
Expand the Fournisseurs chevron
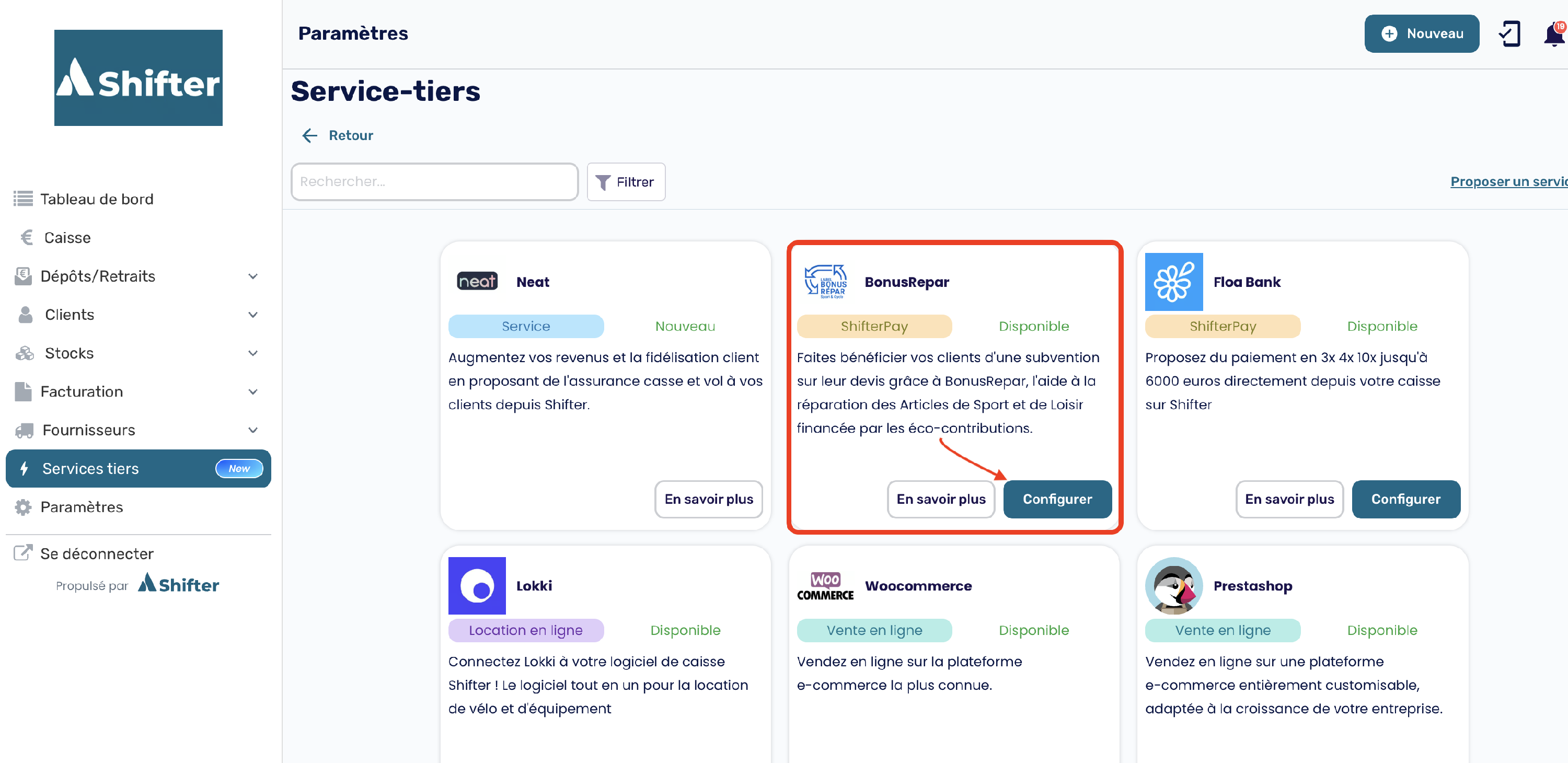pyautogui.click(x=253, y=430)
